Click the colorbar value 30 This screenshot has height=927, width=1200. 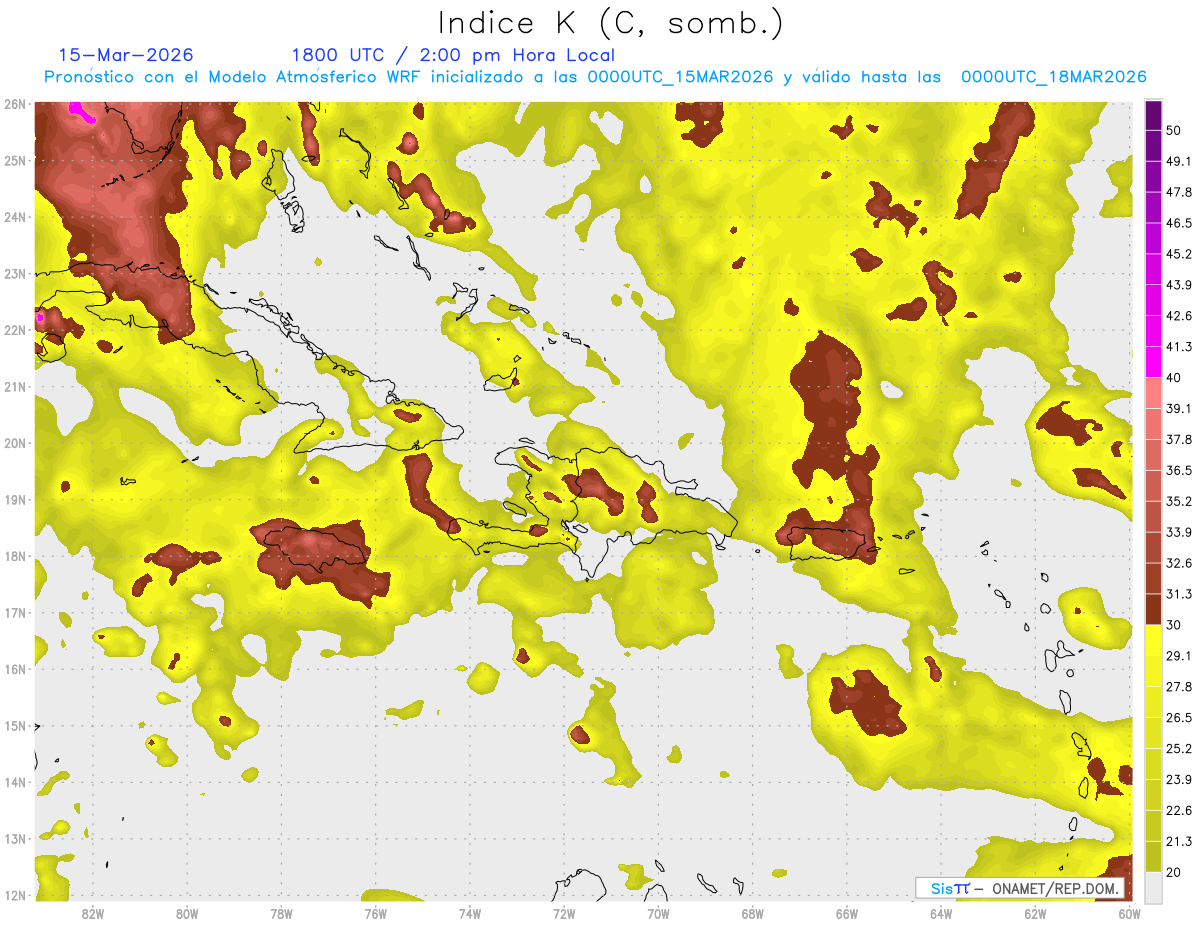pos(1175,624)
